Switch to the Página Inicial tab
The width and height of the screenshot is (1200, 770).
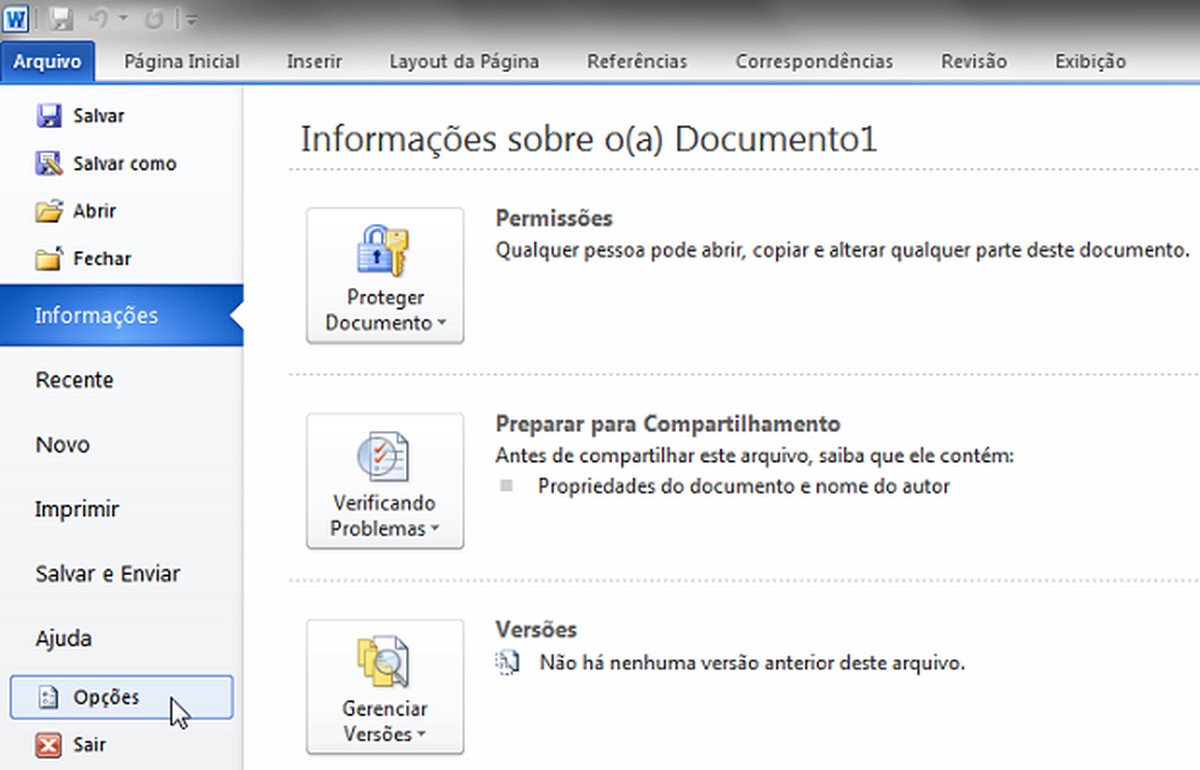[x=181, y=61]
